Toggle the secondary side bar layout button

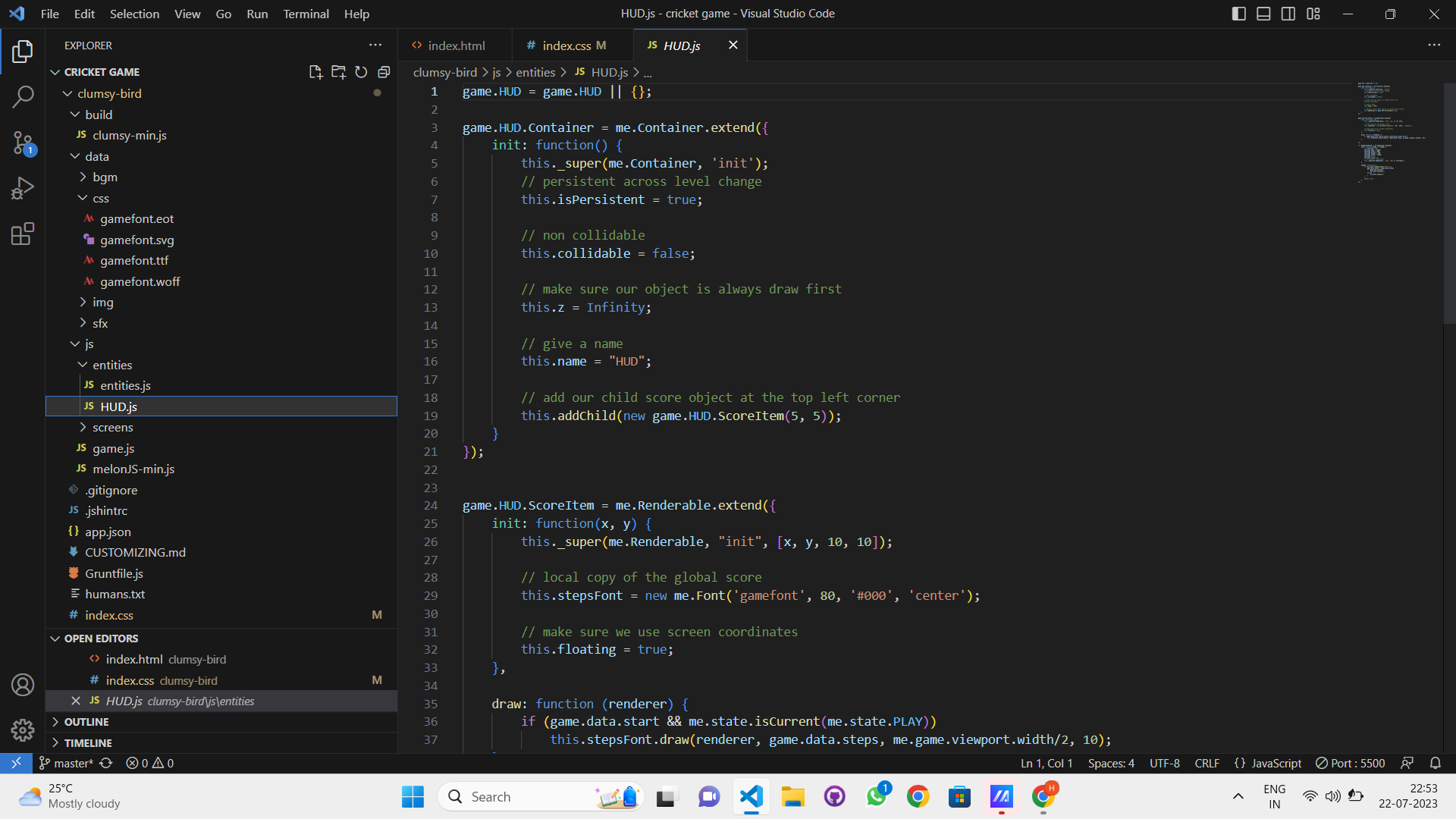(x=1288, y=14)
